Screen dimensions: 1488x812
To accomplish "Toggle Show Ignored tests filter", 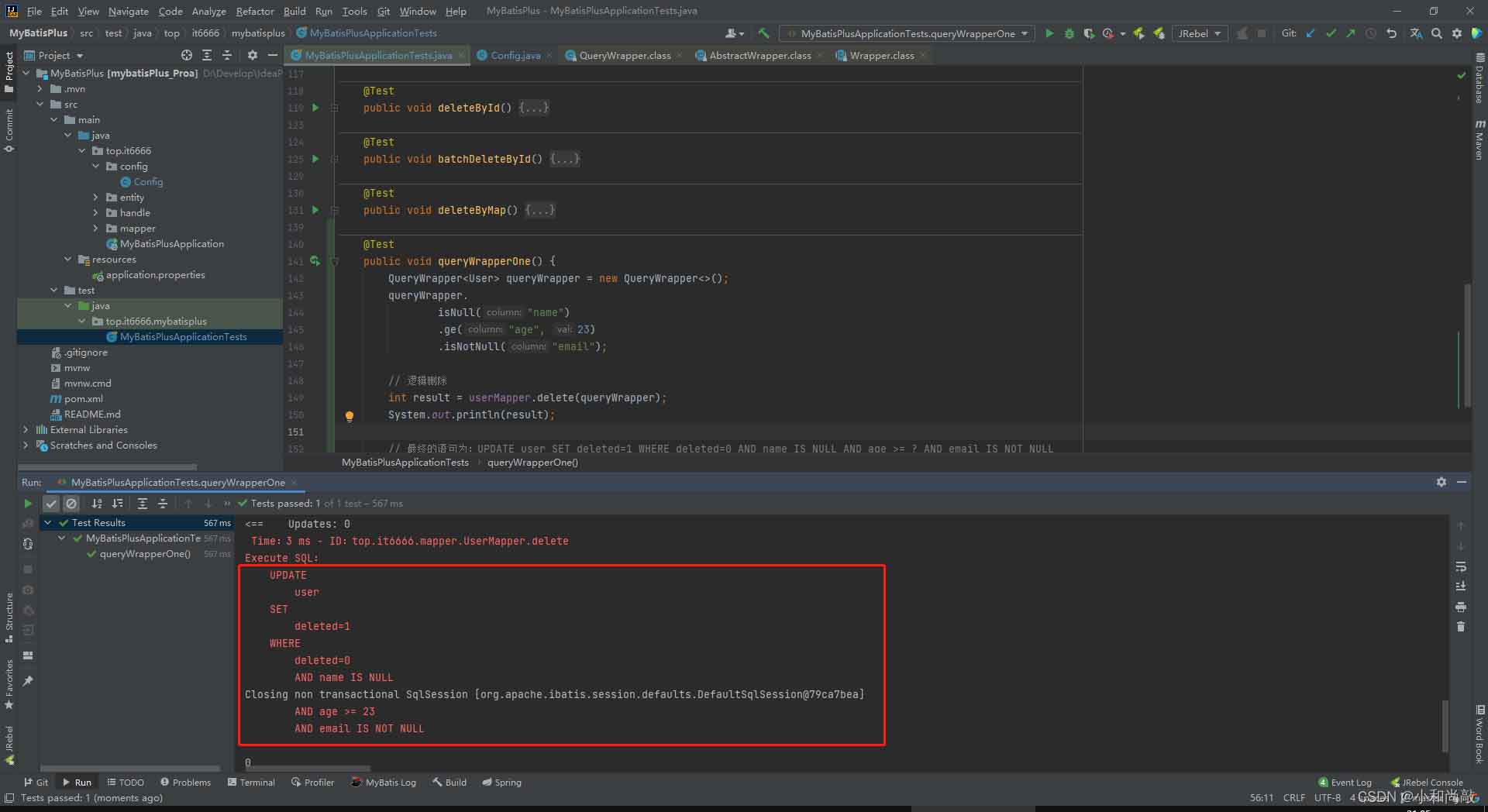I will (x=71, y=504).
